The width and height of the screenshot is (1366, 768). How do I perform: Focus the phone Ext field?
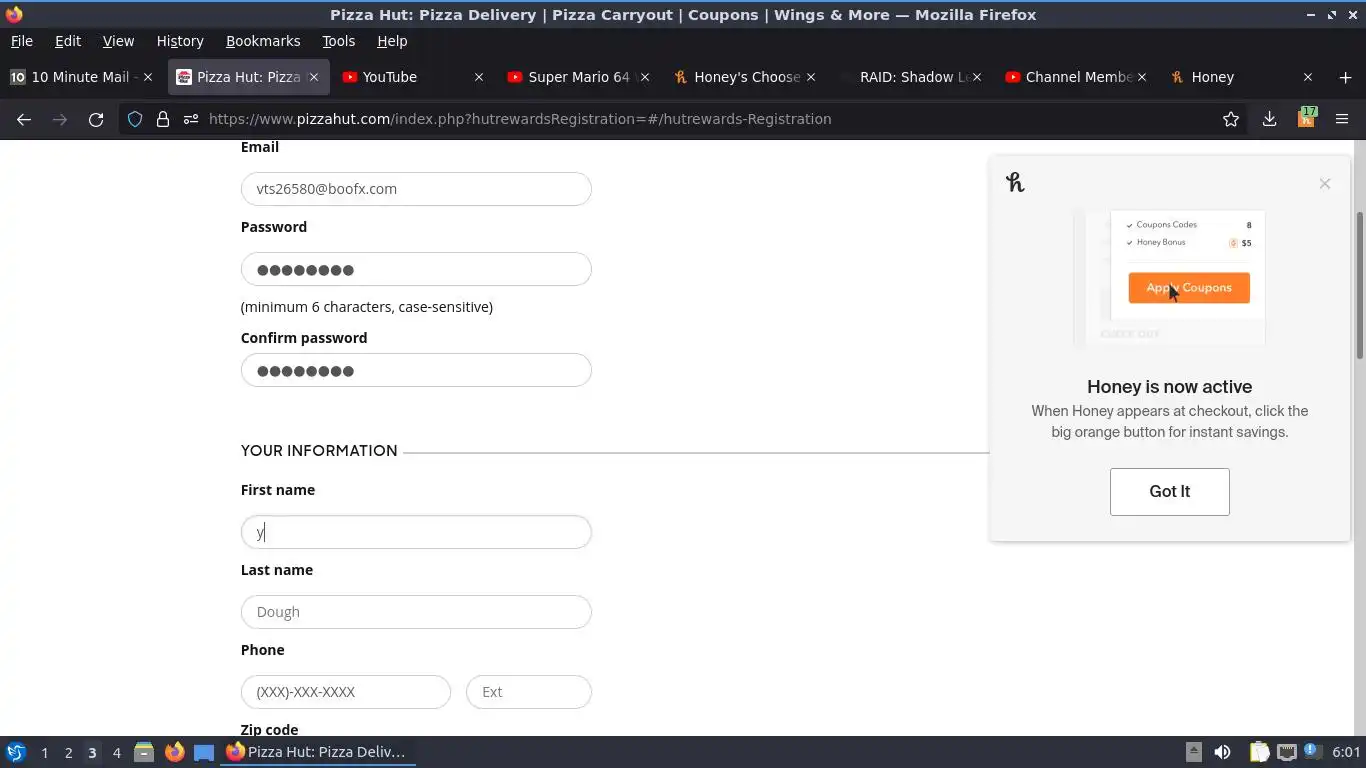point(529,692)
